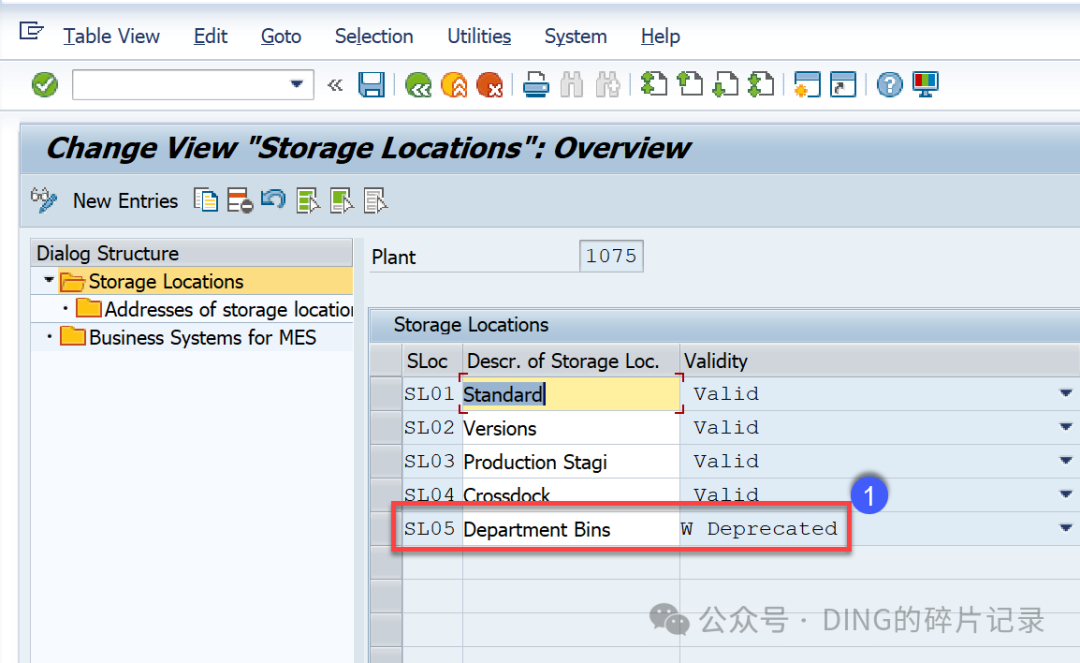Image resolution: width=1080 pixels, height=663 pixels.
Task: Collapse the command field with double-chevron icon
Action: tap(335, 85)
